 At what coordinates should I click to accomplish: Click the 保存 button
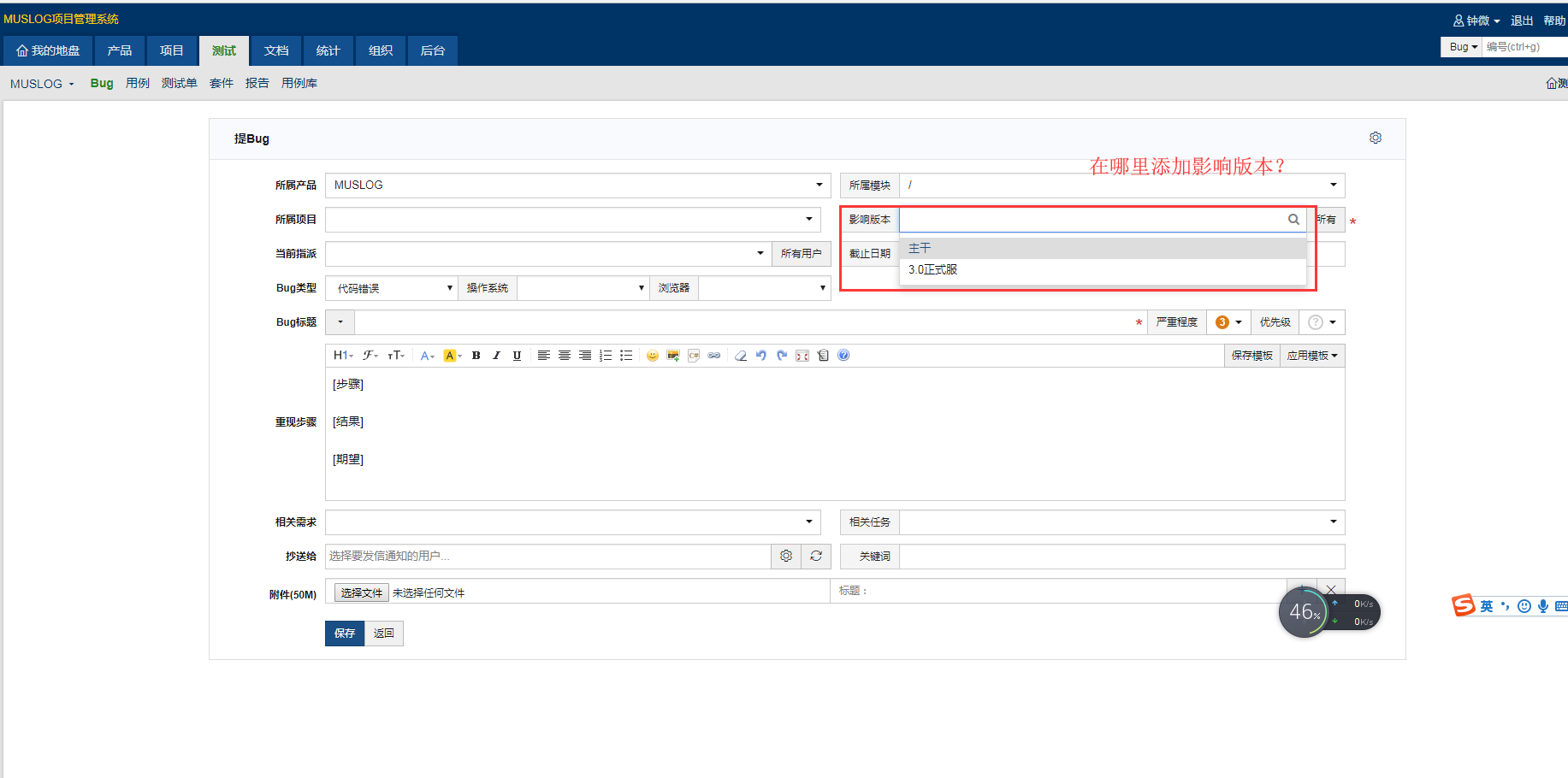[x=345, y=634]
